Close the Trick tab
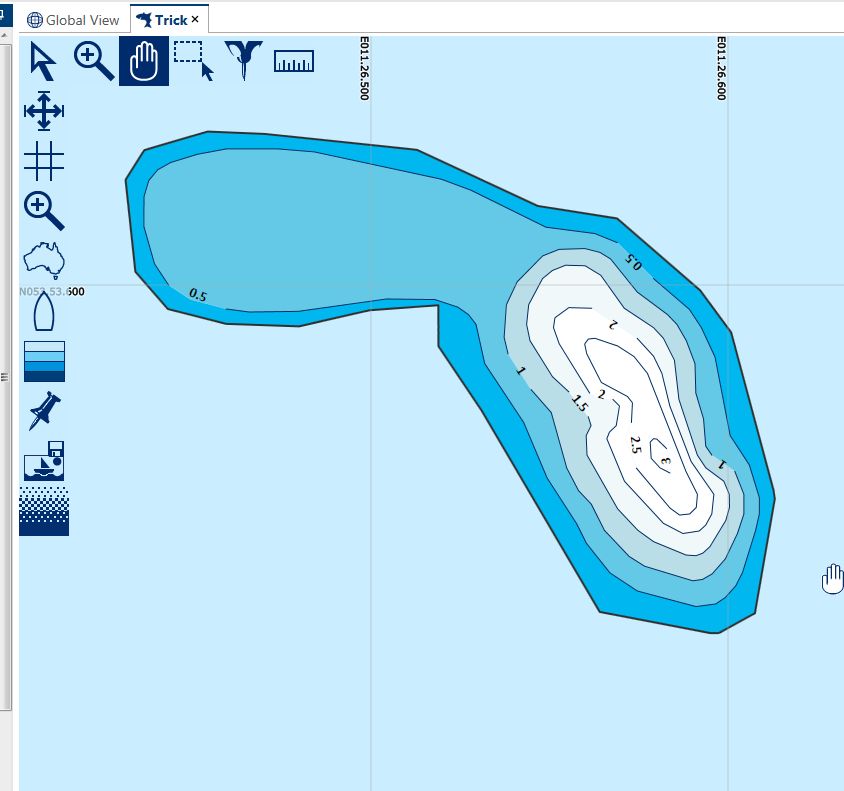 tap(195, 20)
